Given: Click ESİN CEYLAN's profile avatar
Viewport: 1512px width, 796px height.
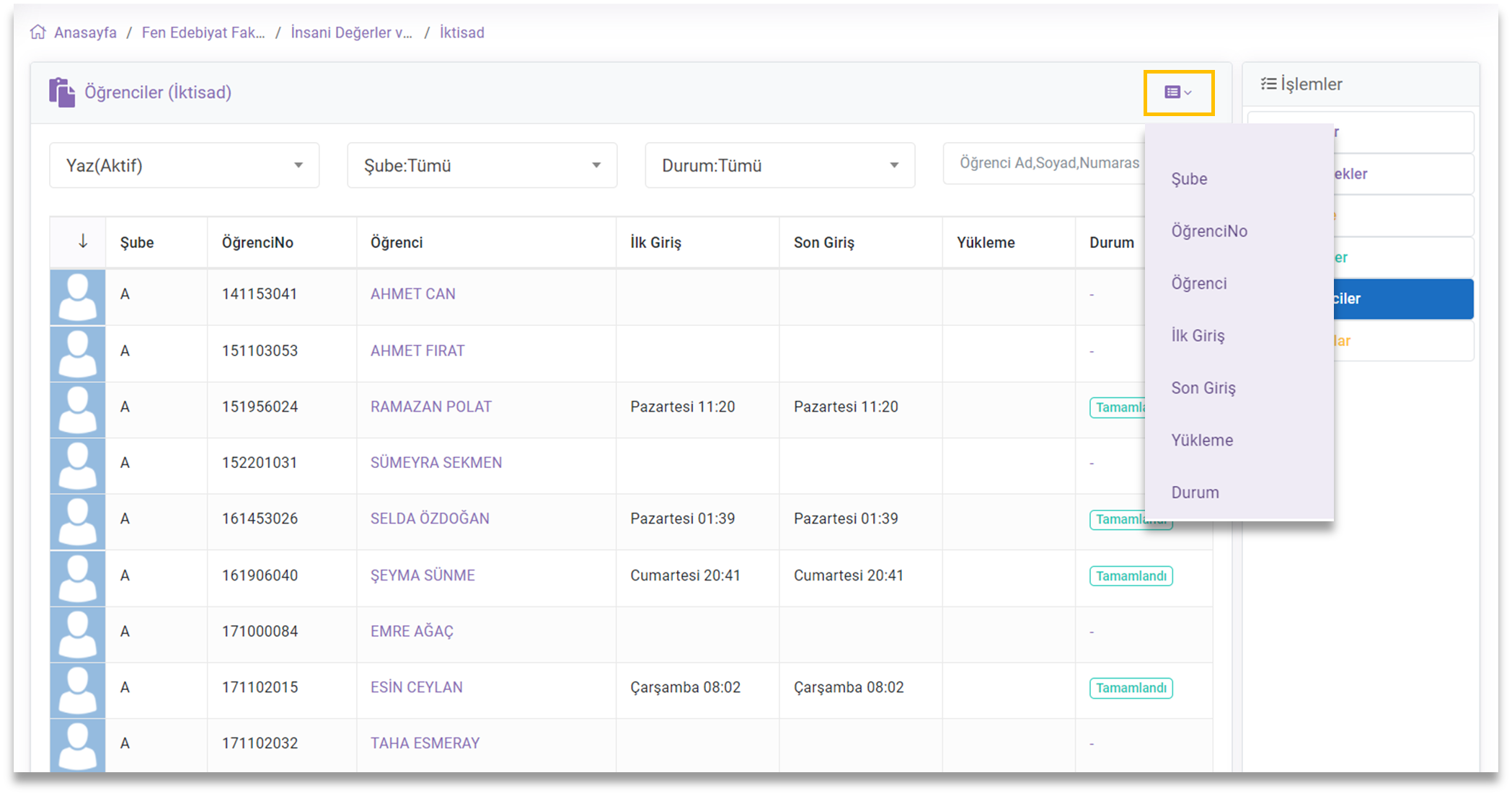Looking at the screenshot, I should coord(77,690).
